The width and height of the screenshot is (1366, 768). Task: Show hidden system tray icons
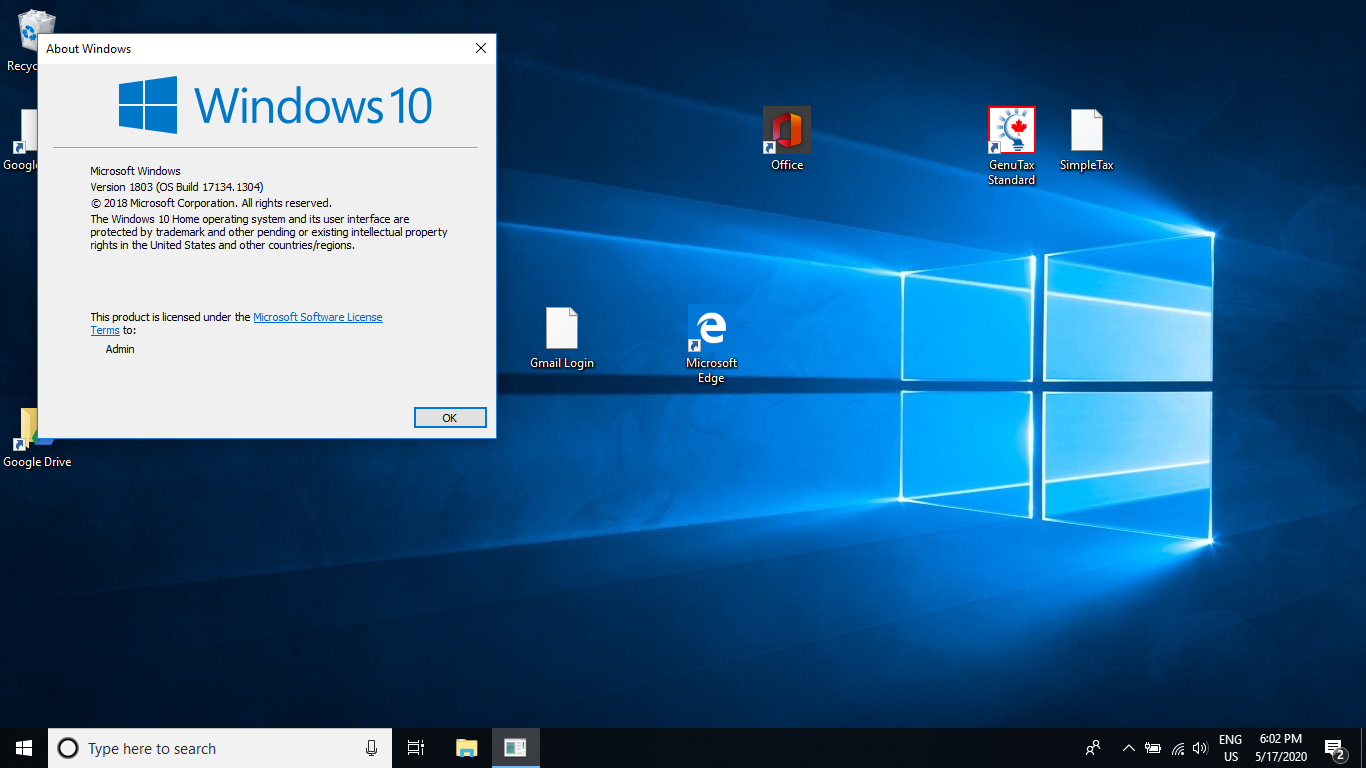tap(1128, 748)
